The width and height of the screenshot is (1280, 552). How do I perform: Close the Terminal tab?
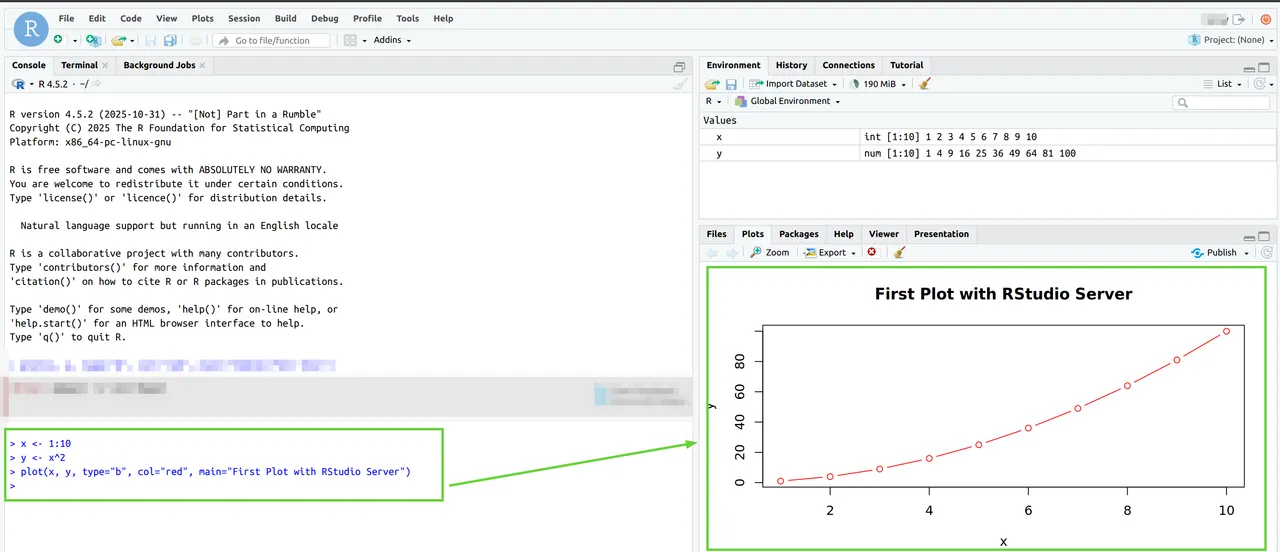(105, 66)
